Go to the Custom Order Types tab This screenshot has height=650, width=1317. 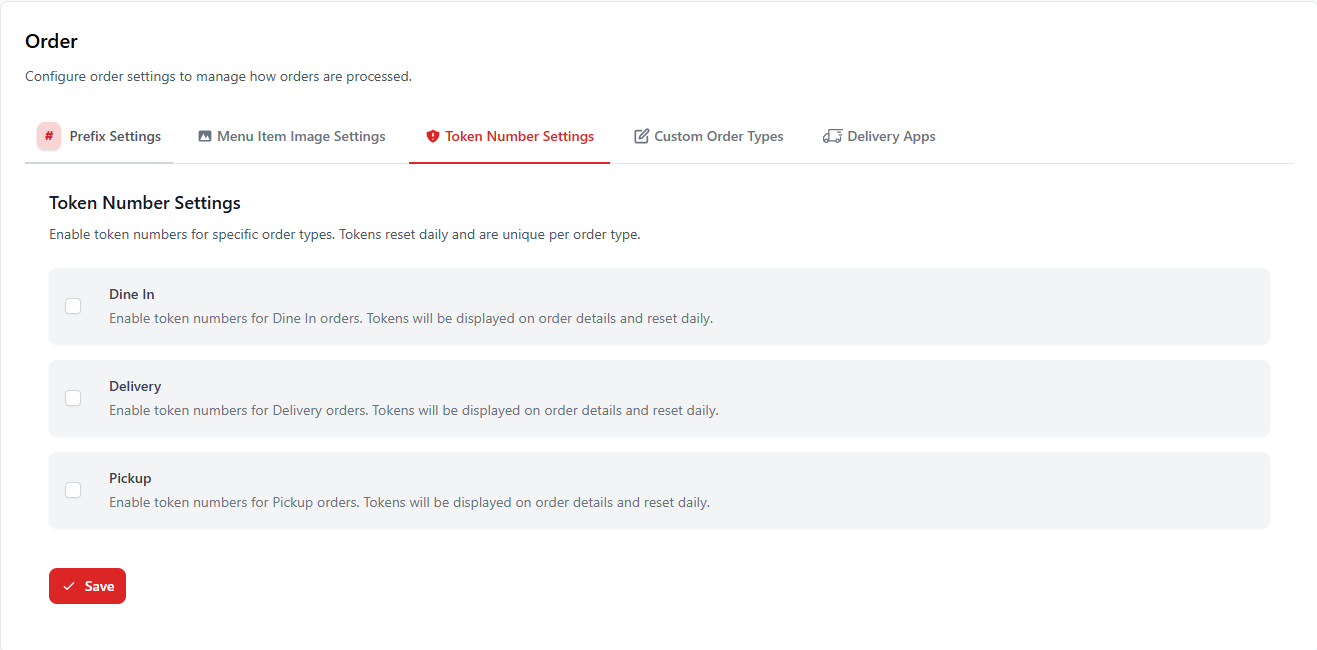(x=718, y=136)
